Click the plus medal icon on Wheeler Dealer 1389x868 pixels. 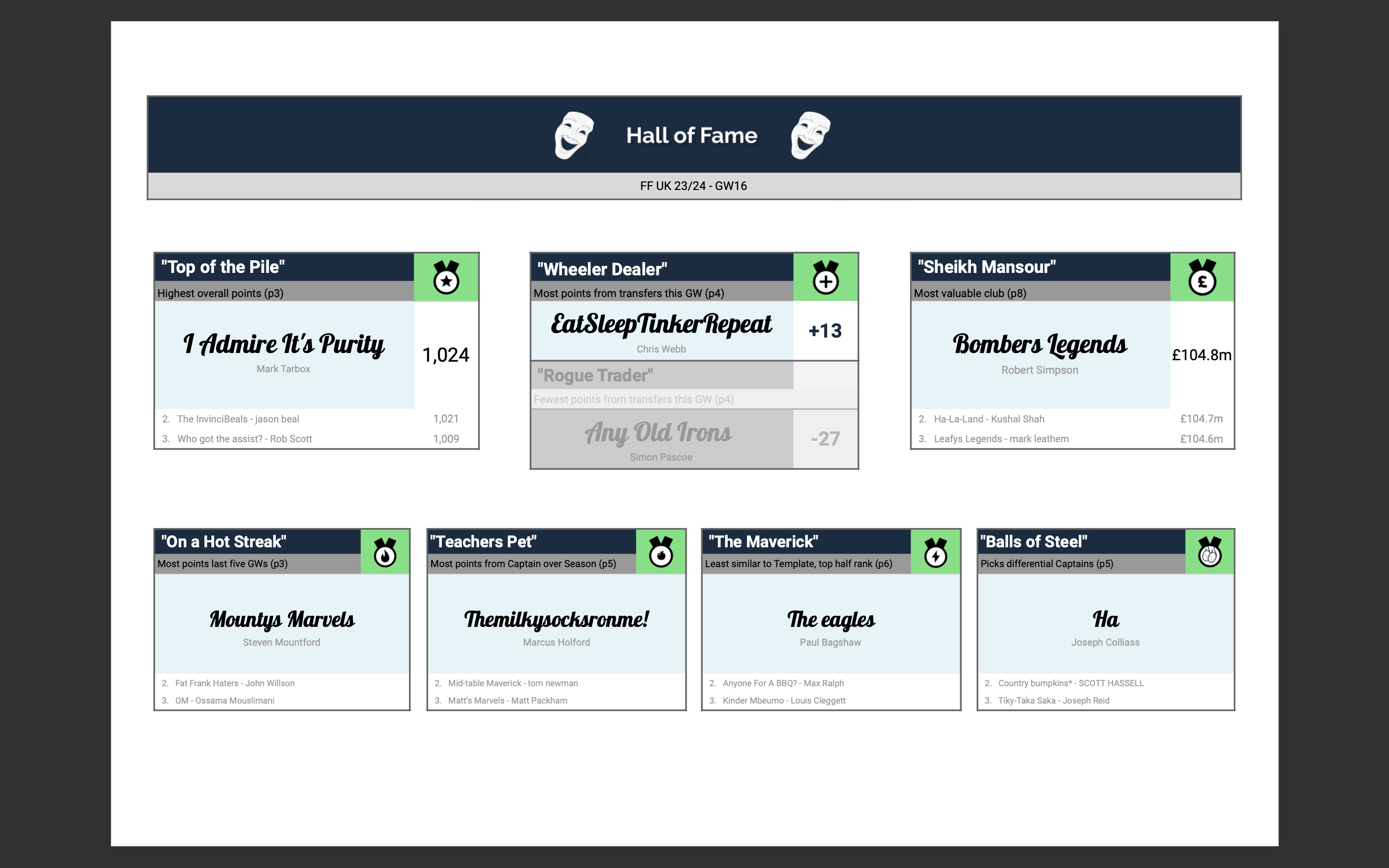[x=825, y=278]
